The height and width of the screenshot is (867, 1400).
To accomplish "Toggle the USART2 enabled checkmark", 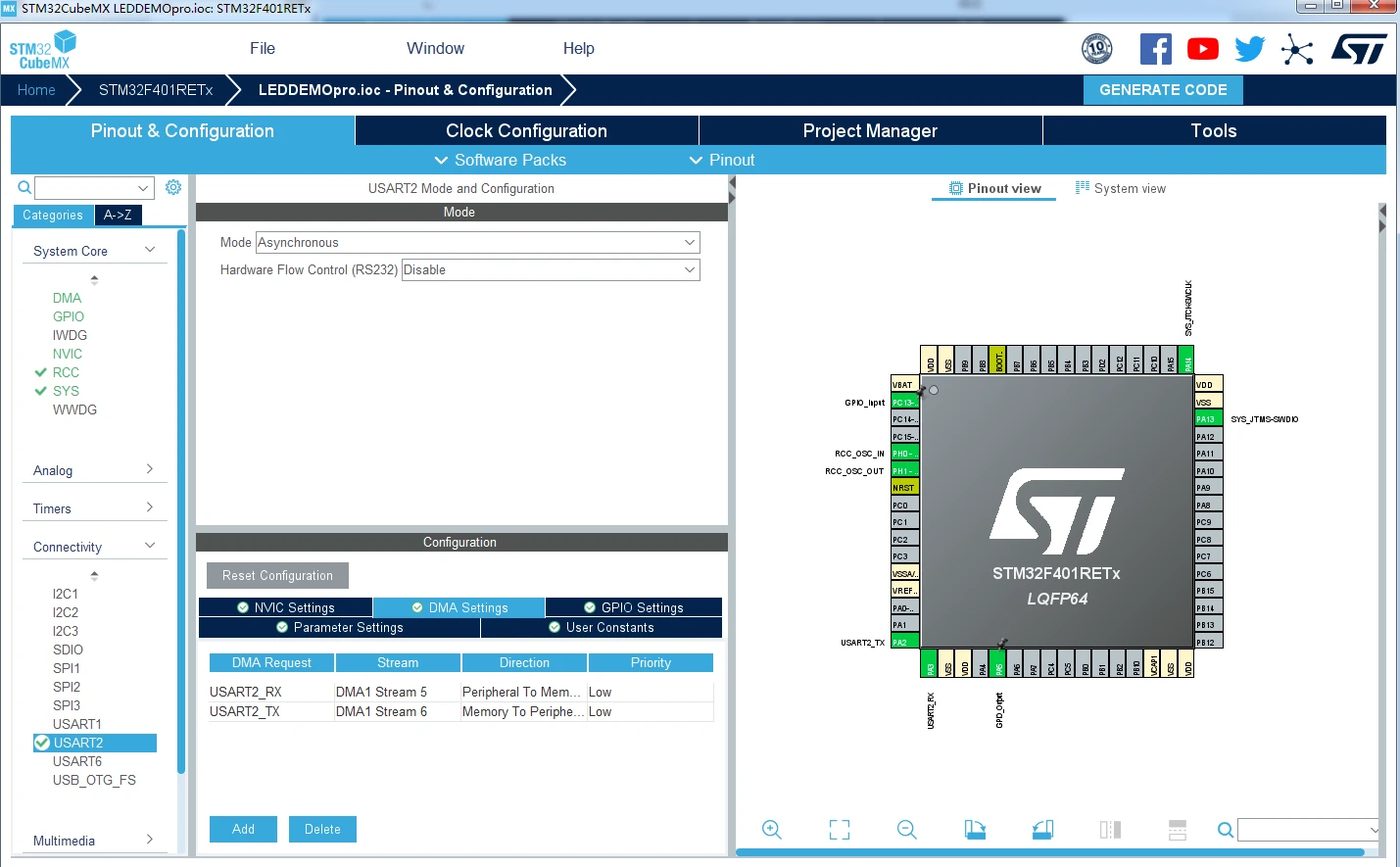I will tap(42, 743).
